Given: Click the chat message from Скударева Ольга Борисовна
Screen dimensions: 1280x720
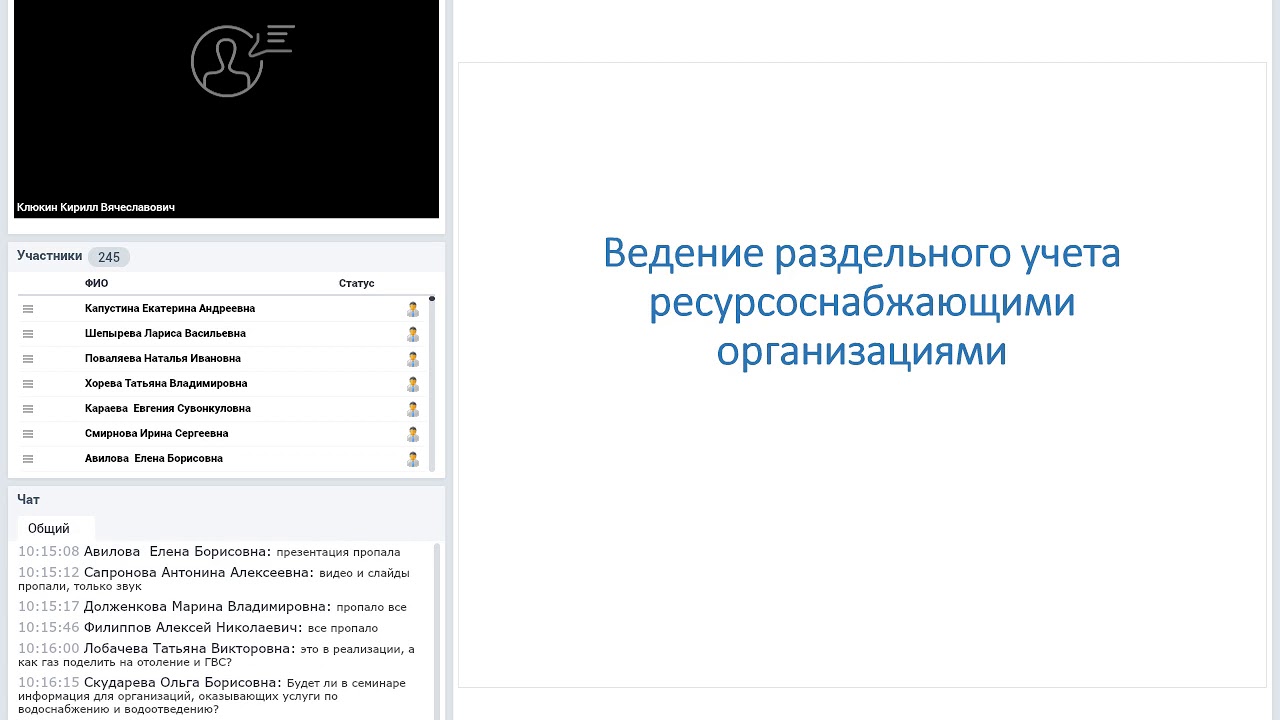Looking at the screenshot, I should click(212, 696).
